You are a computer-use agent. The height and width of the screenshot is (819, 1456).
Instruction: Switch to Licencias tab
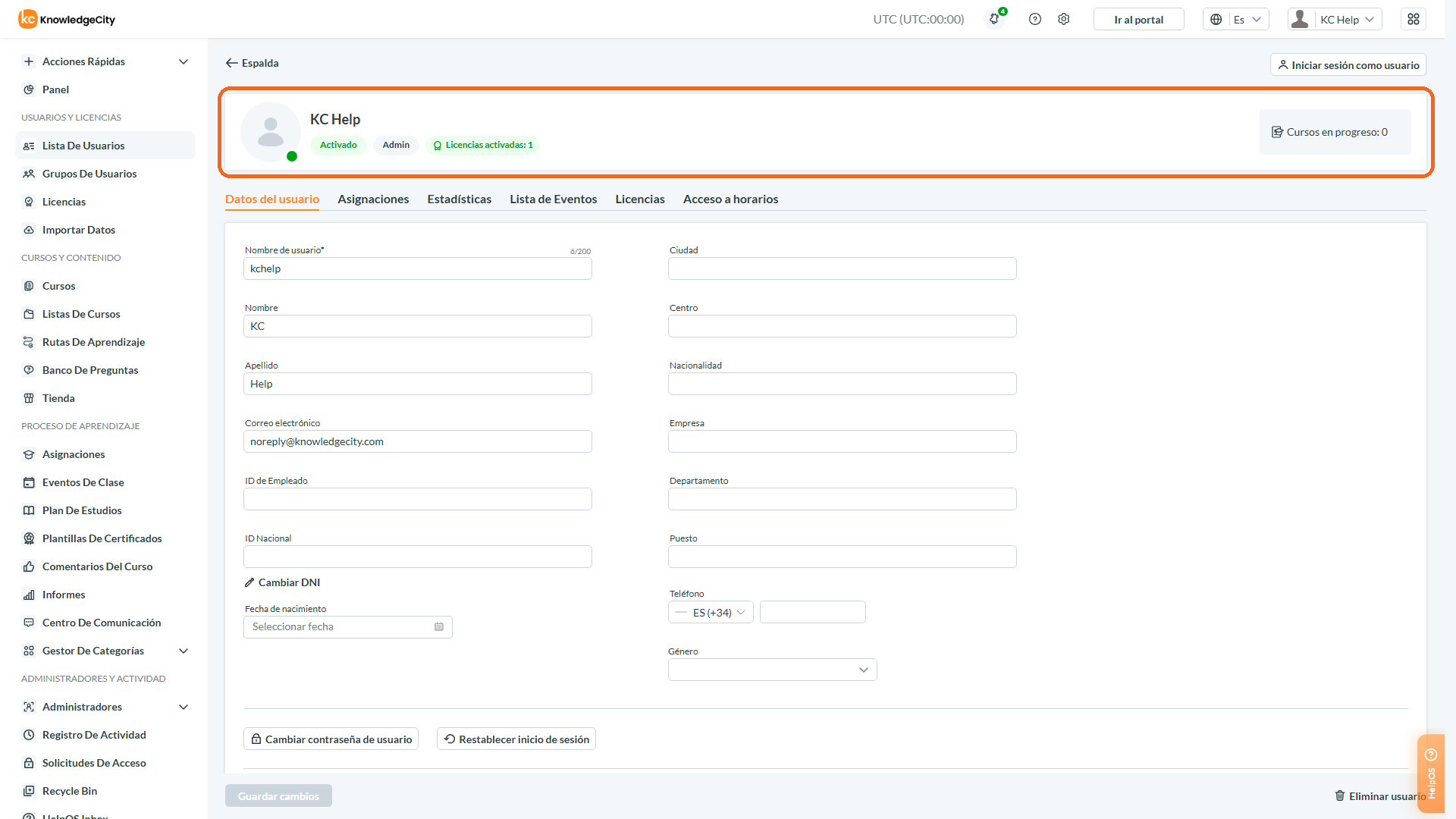[x=639, y=199]
